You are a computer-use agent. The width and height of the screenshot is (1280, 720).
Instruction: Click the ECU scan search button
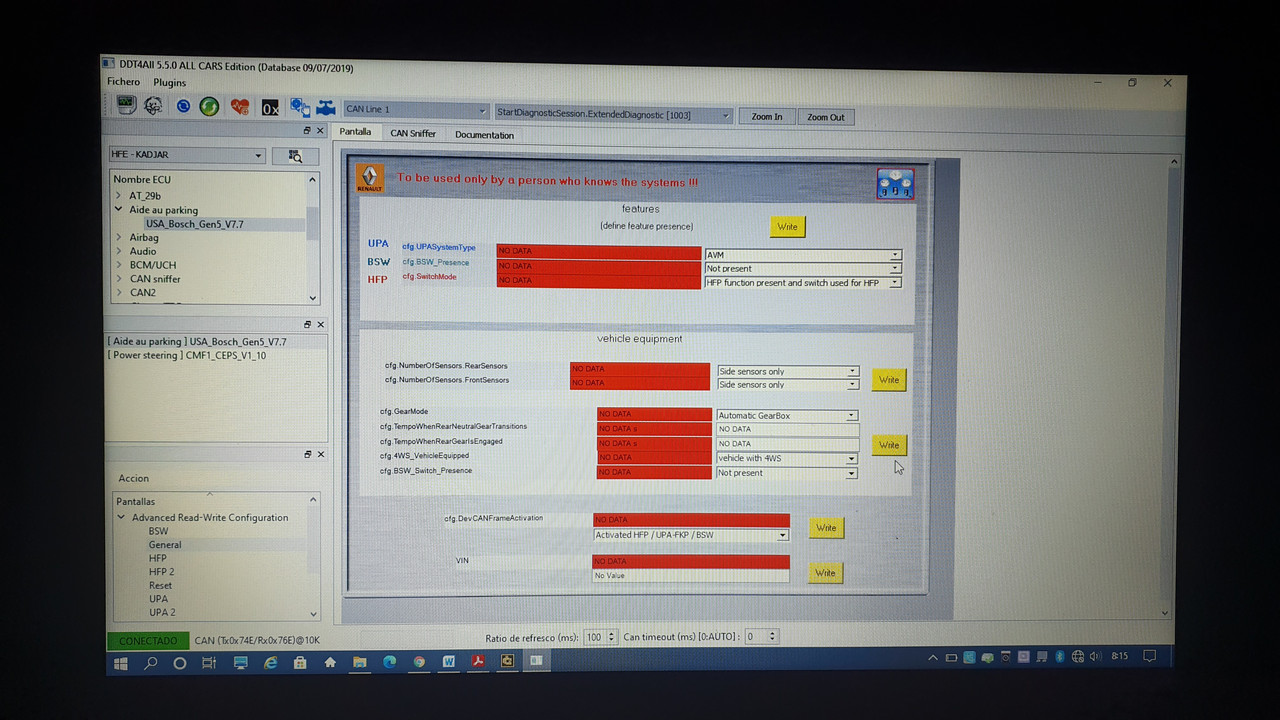(295, 156)
